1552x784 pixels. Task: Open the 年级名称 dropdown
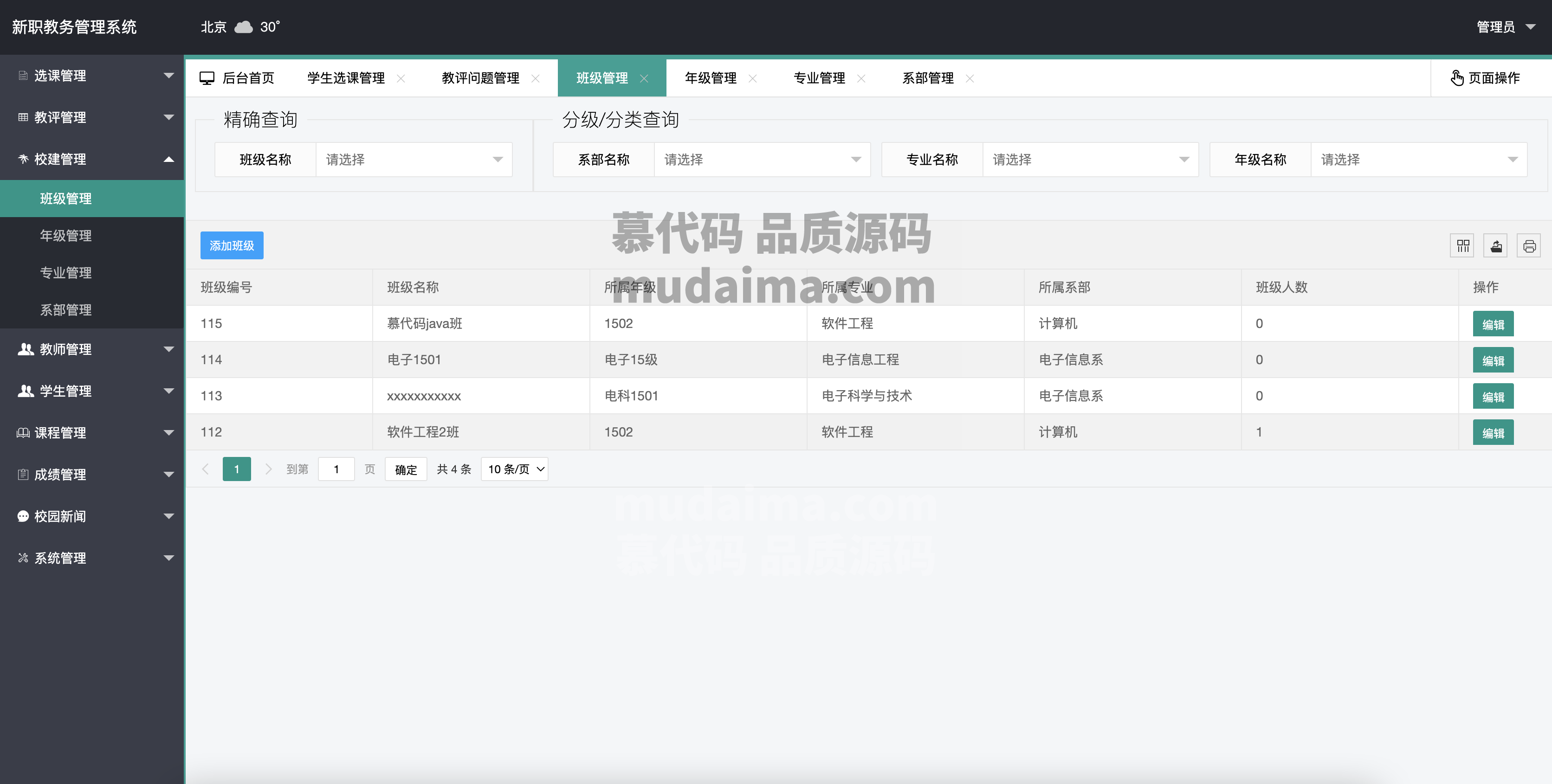point(1419,160)
